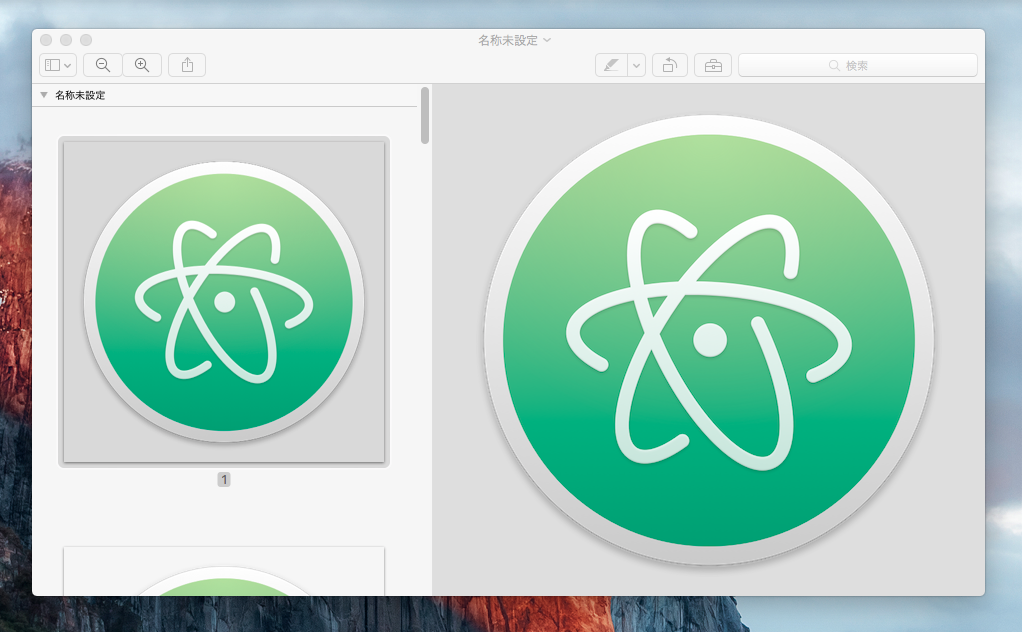
Task: Click the sidebar vertical scrollbar handle
Action: pos(425,115)
